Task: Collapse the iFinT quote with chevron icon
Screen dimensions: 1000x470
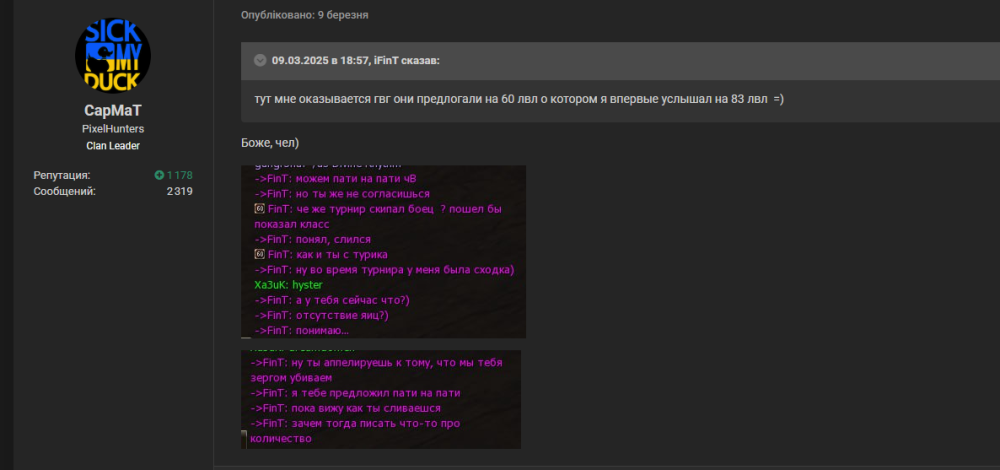Action: coord(260,61)
